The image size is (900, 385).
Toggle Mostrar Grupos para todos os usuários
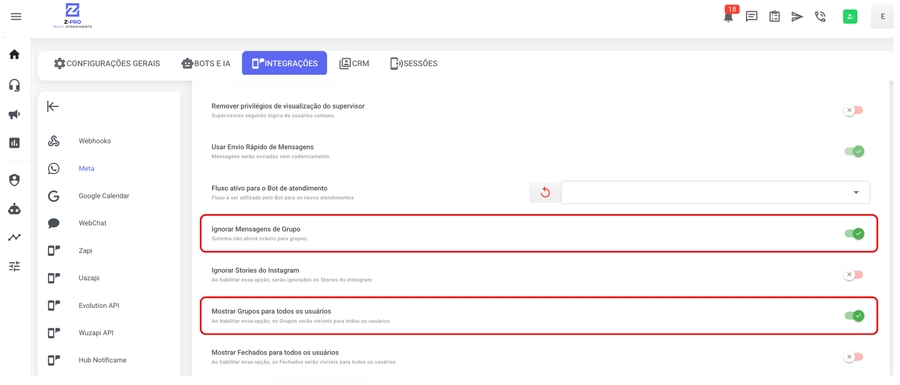pyautogui.click(x=854, y=316)
